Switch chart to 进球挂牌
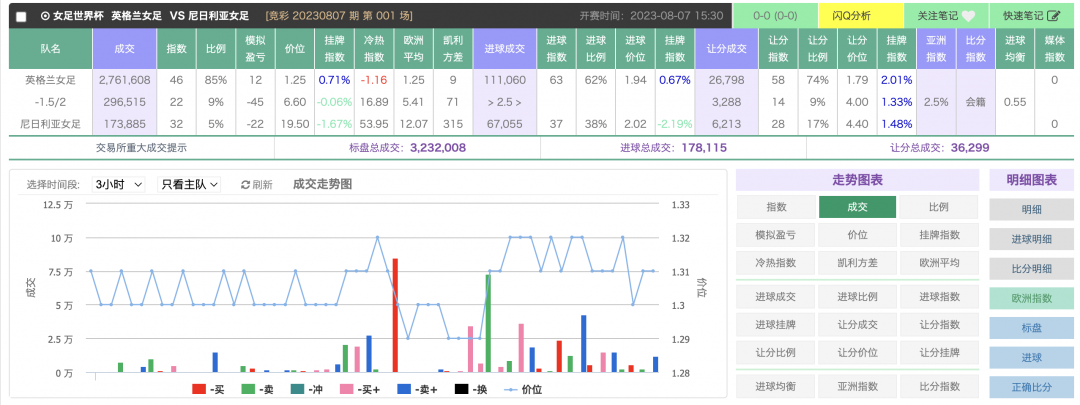1080x405 pixels. 776,324
